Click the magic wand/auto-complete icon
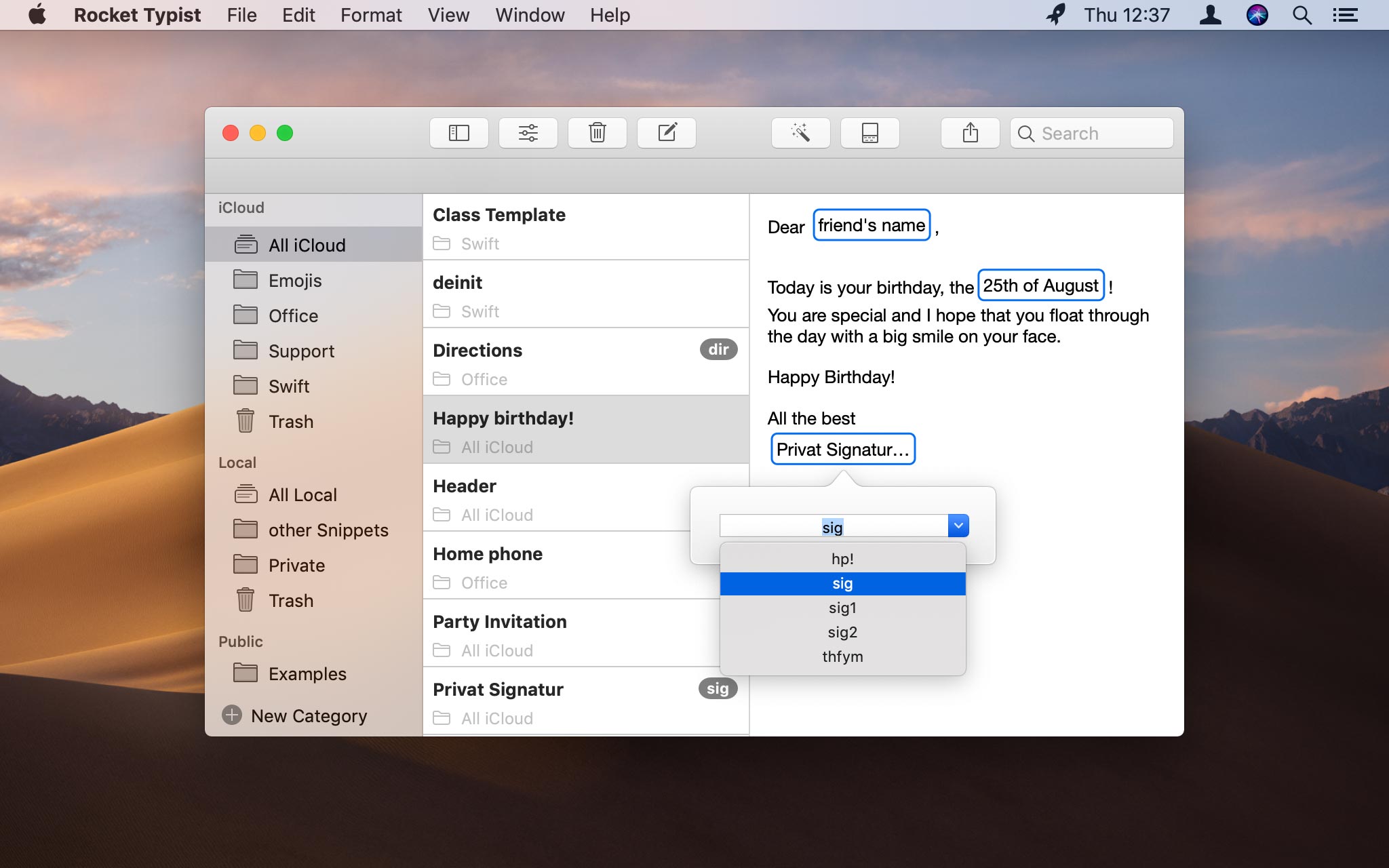 pyautogui.click(x=800, y=133)
